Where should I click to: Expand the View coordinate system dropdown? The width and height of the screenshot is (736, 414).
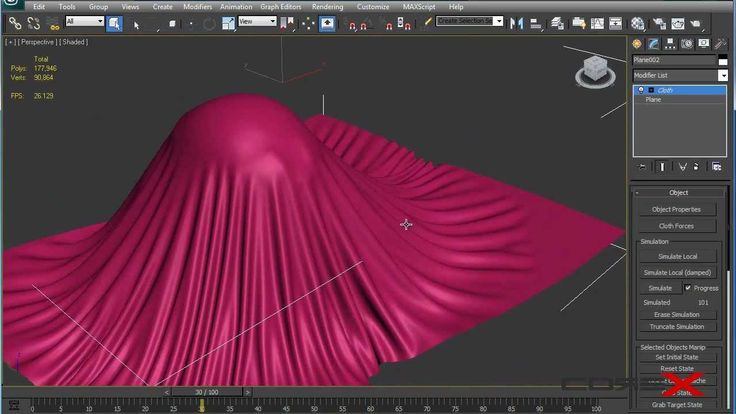click(257, 21)
